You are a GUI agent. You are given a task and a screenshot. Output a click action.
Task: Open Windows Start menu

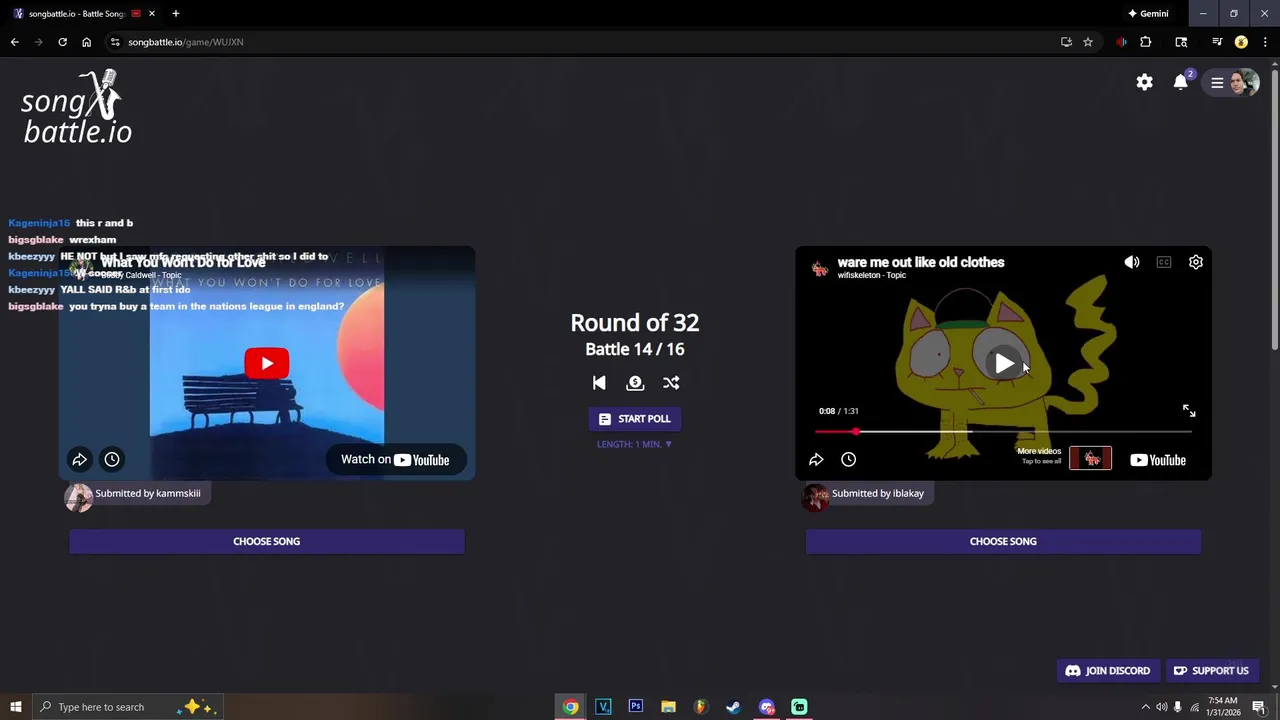coord(15,707)
